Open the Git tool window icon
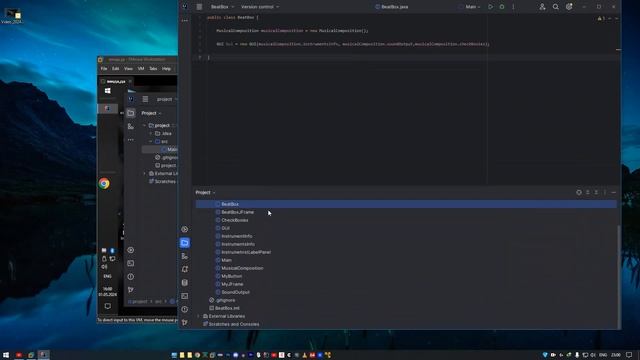The image size is (640, 360). tap(185, 322)
